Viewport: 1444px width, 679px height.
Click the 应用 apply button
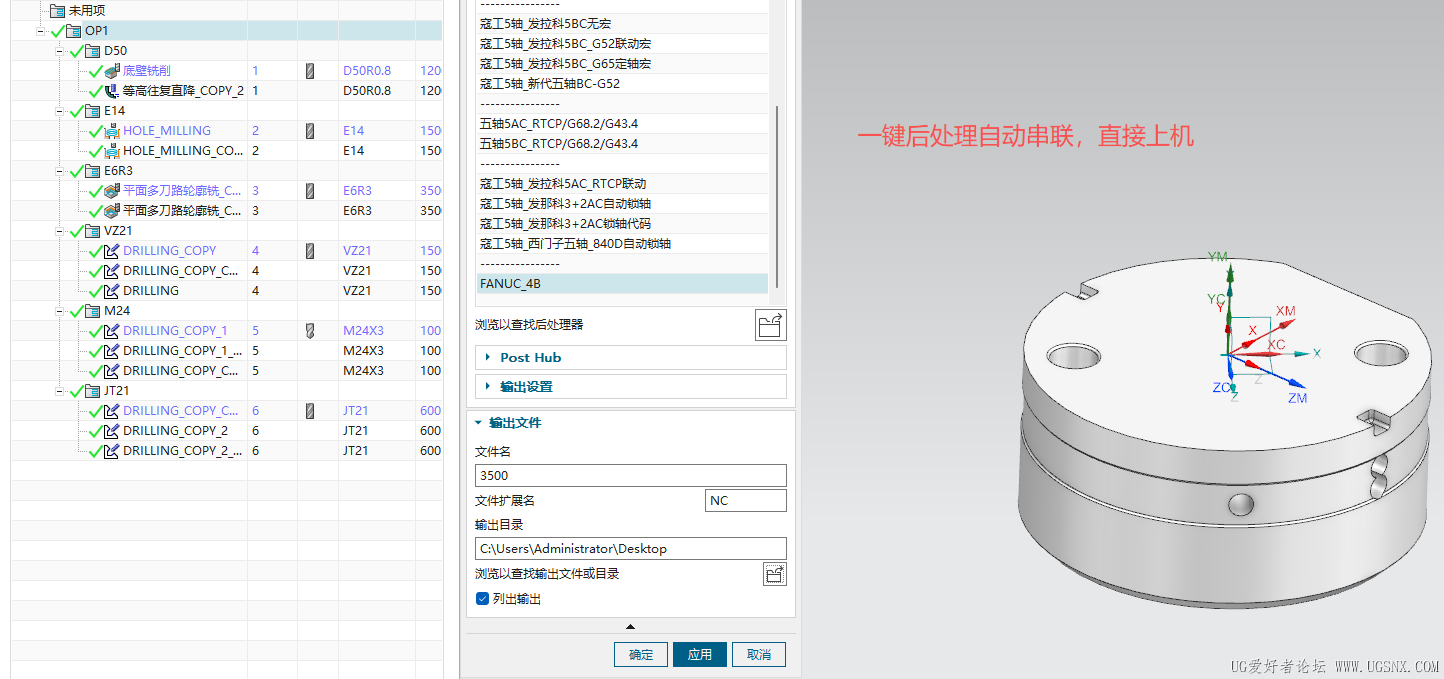699,655
